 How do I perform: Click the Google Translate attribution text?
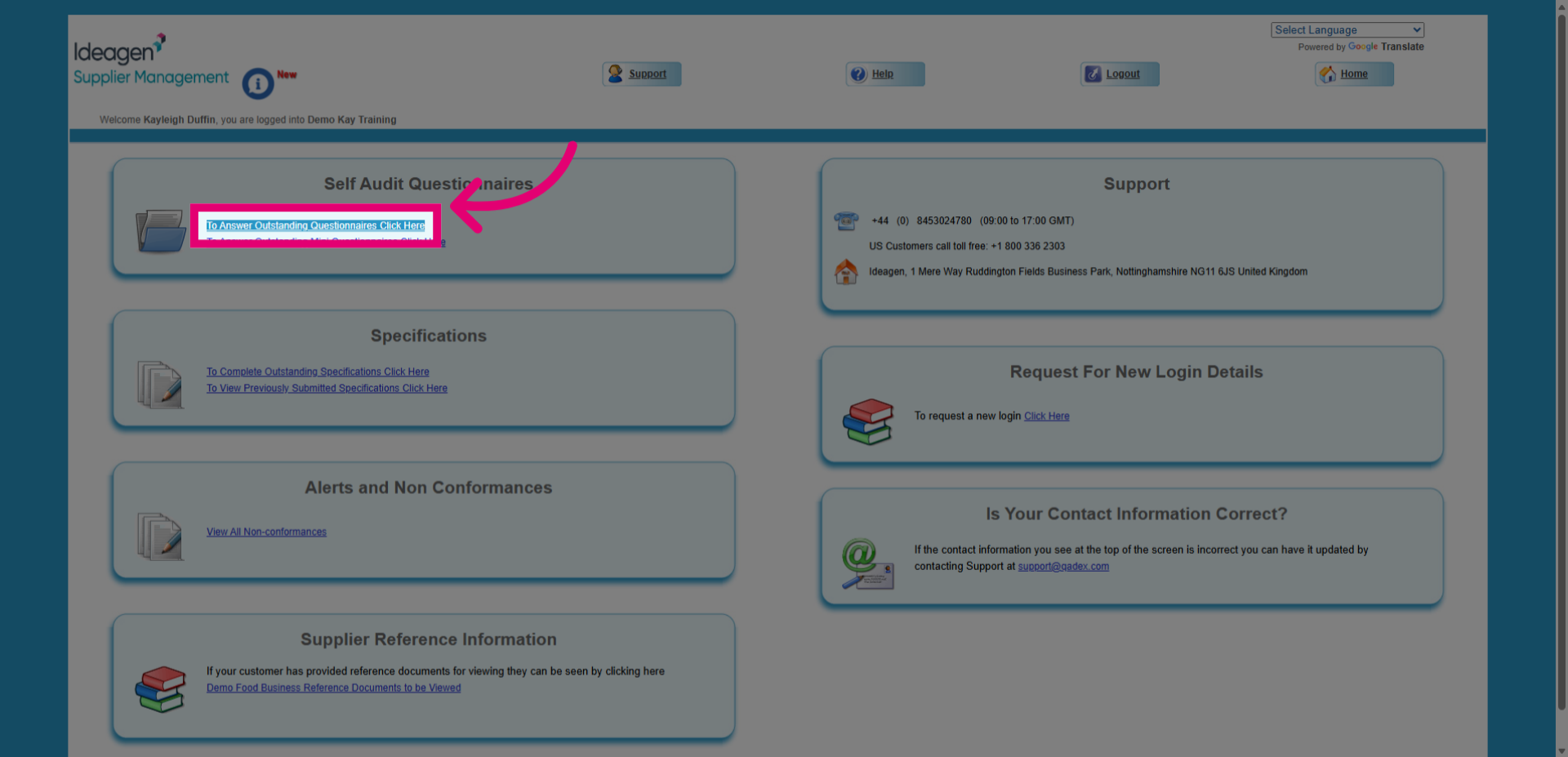point(1361,47)
